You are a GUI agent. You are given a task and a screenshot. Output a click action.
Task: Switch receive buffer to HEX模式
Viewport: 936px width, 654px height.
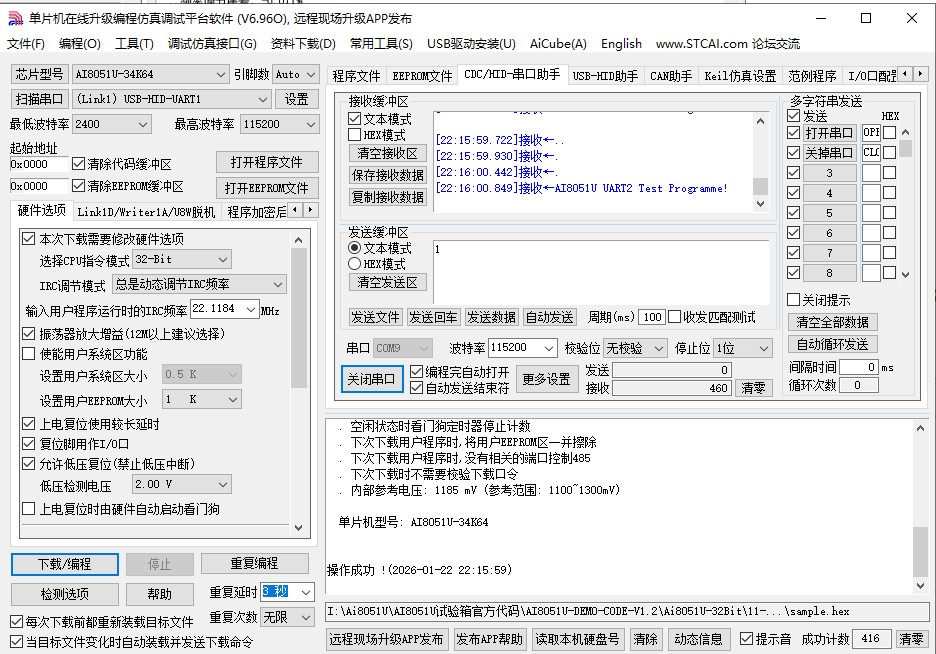click(x=354, y=134)
